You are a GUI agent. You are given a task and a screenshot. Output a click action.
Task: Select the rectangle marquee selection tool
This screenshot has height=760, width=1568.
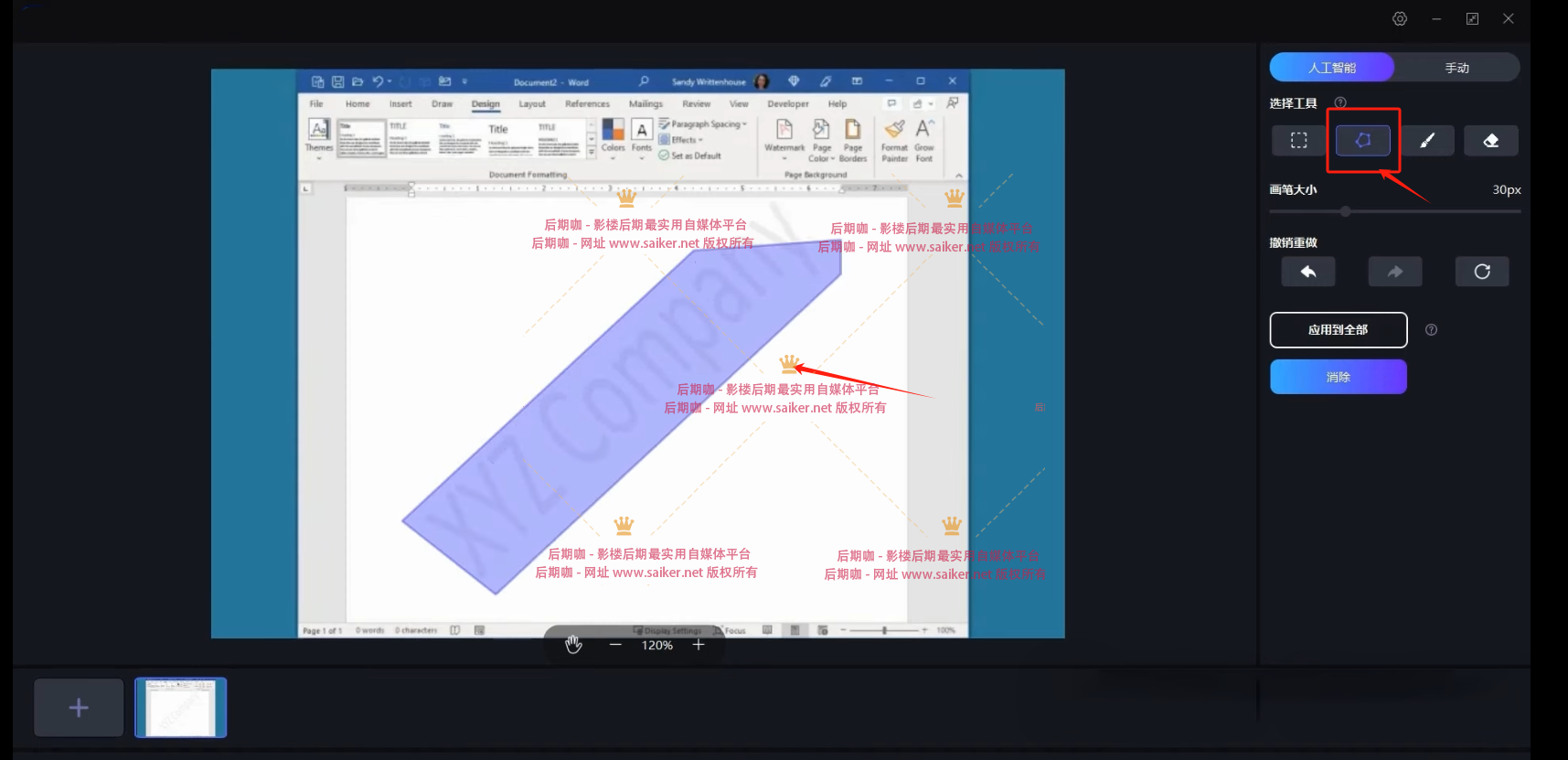[1298, 141]
